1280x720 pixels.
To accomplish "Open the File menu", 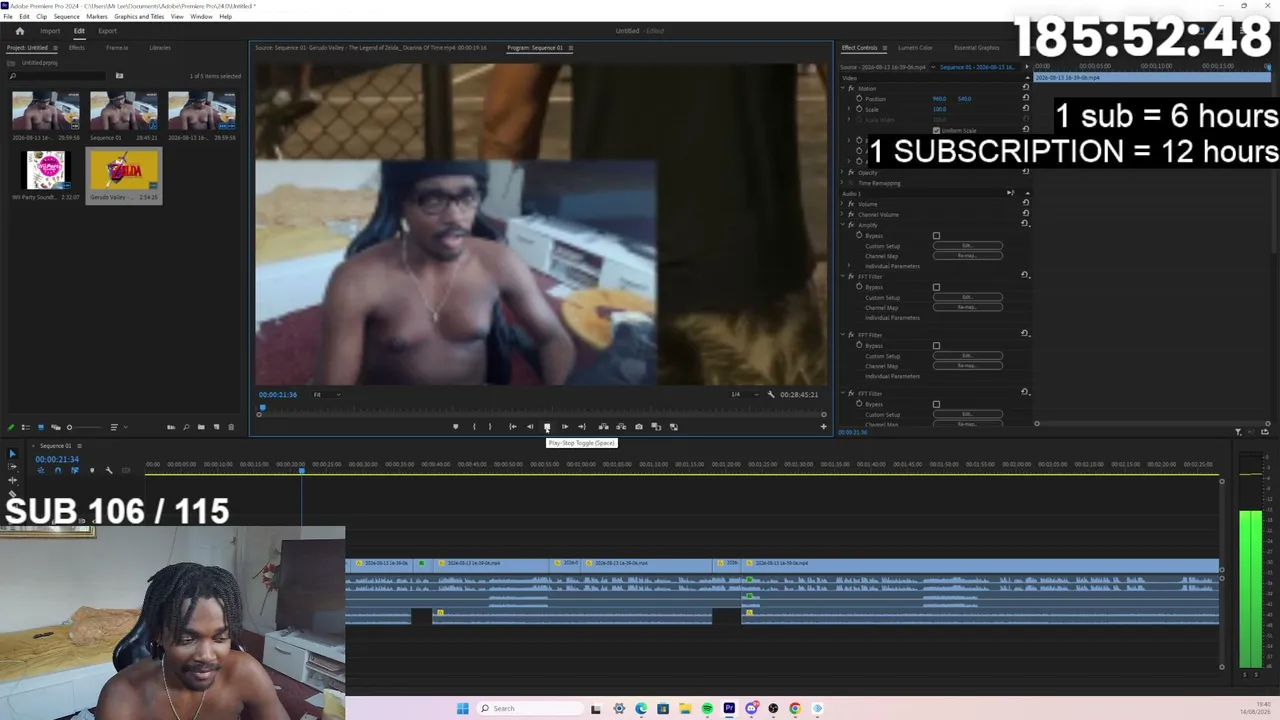I will coord(8,17).
